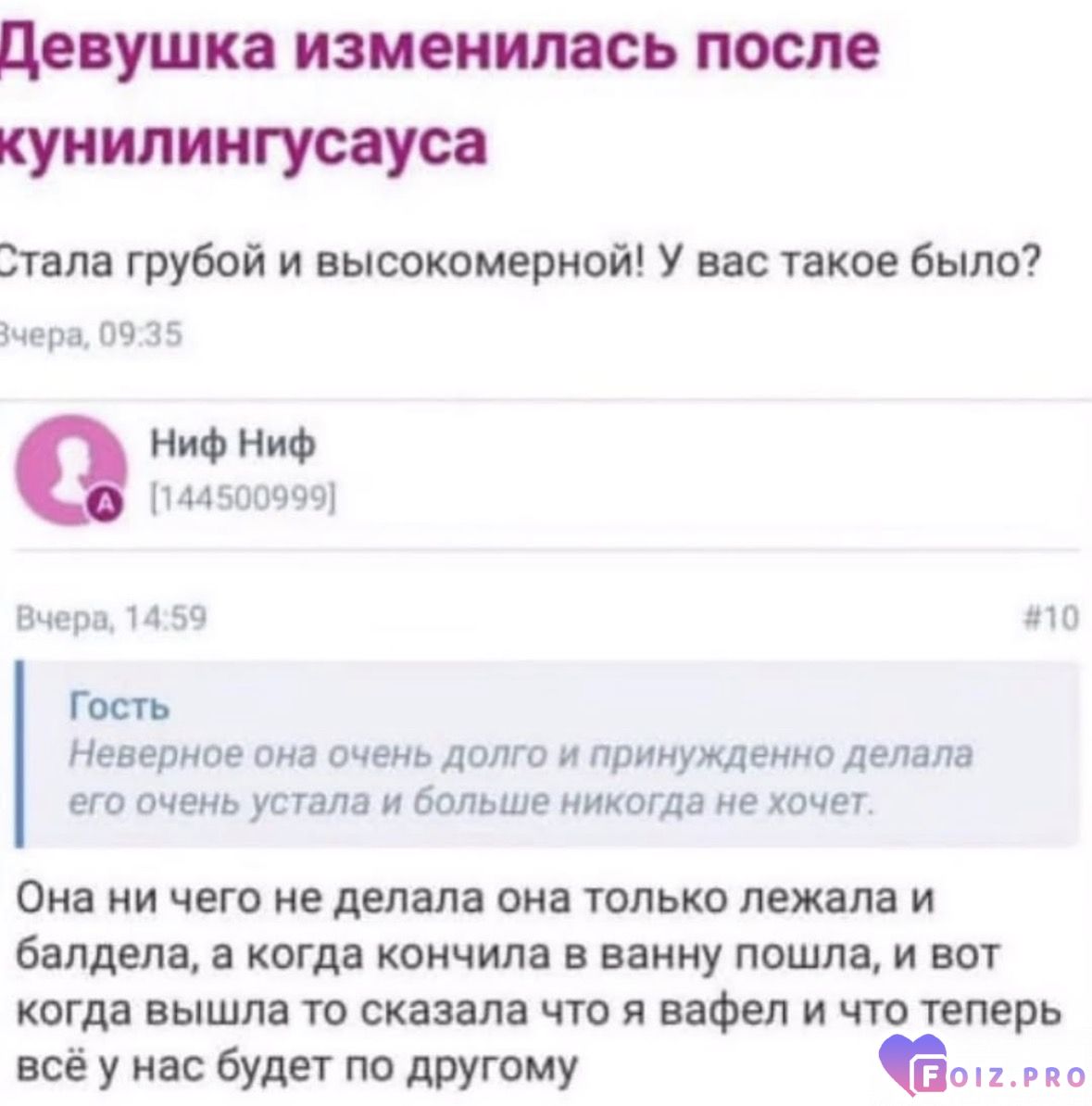Click the quoted line starting "Неверное она очень"
Screen dimensions: 1092x1106
point(523,756)
